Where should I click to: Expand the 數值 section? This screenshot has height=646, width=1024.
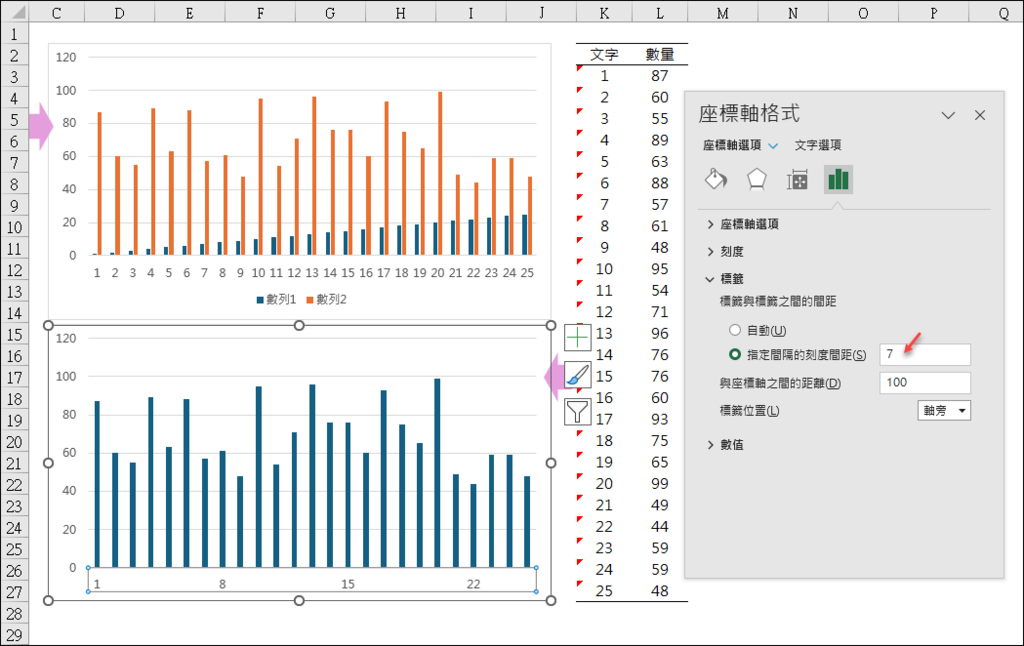point(725,445)
